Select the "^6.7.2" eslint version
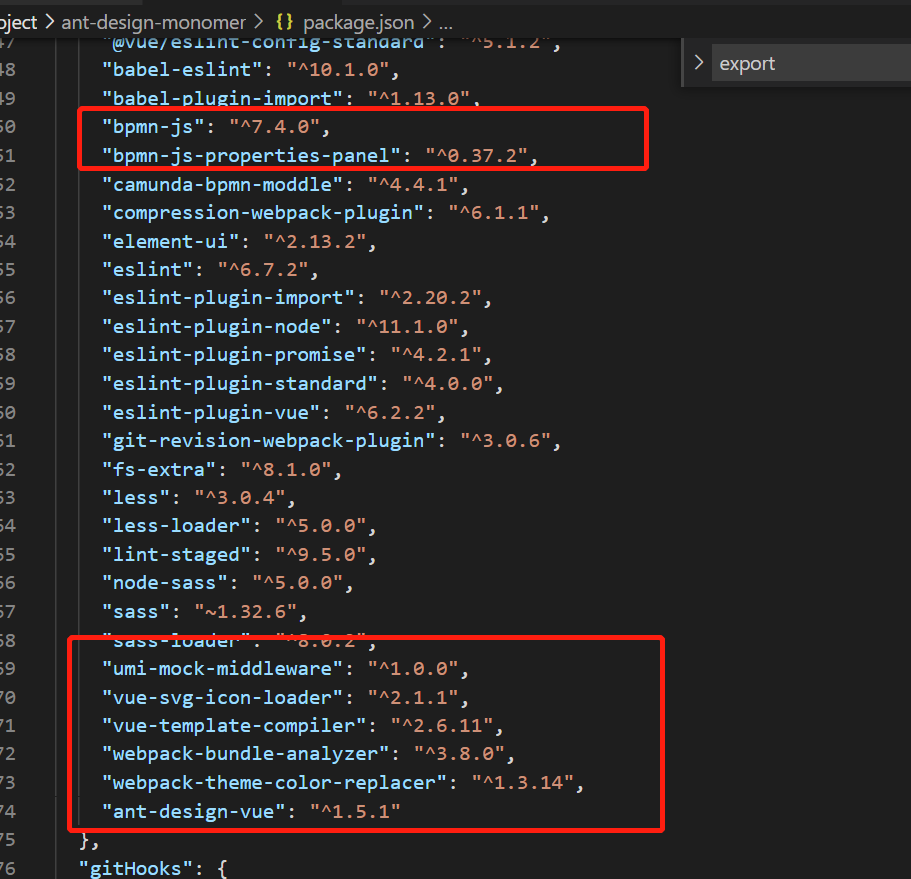This screenshot has height=879, width=911. [263, 270]
